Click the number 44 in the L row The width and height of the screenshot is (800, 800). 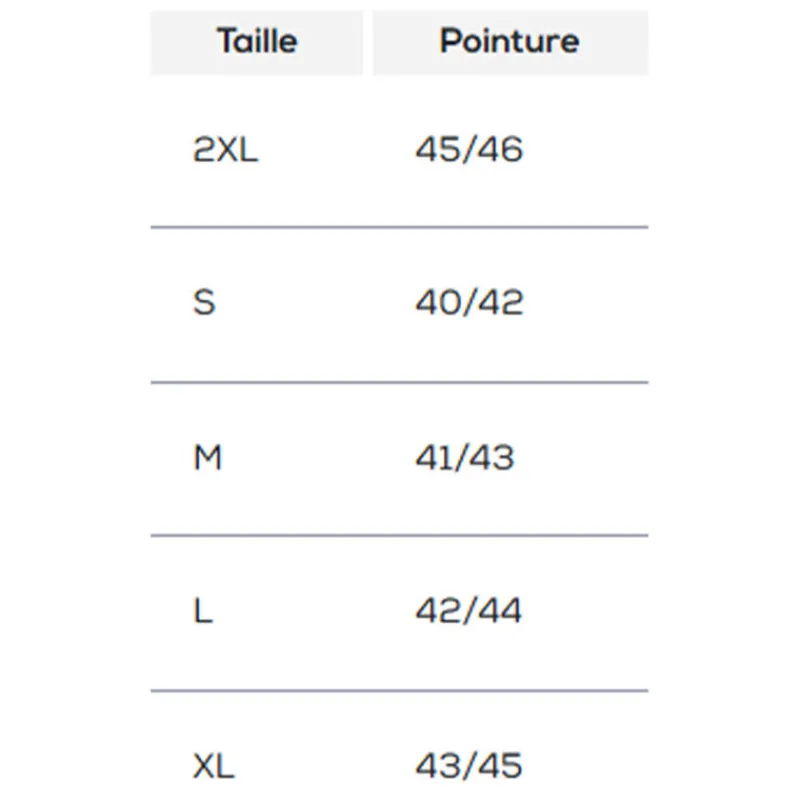(x=502, y=611)
